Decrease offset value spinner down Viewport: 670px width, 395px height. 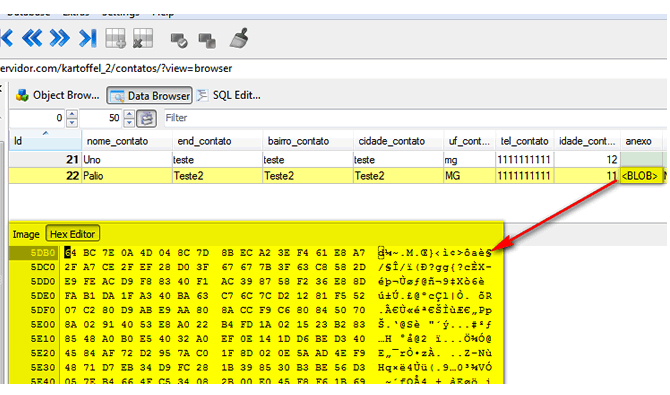tap(72, 123)
